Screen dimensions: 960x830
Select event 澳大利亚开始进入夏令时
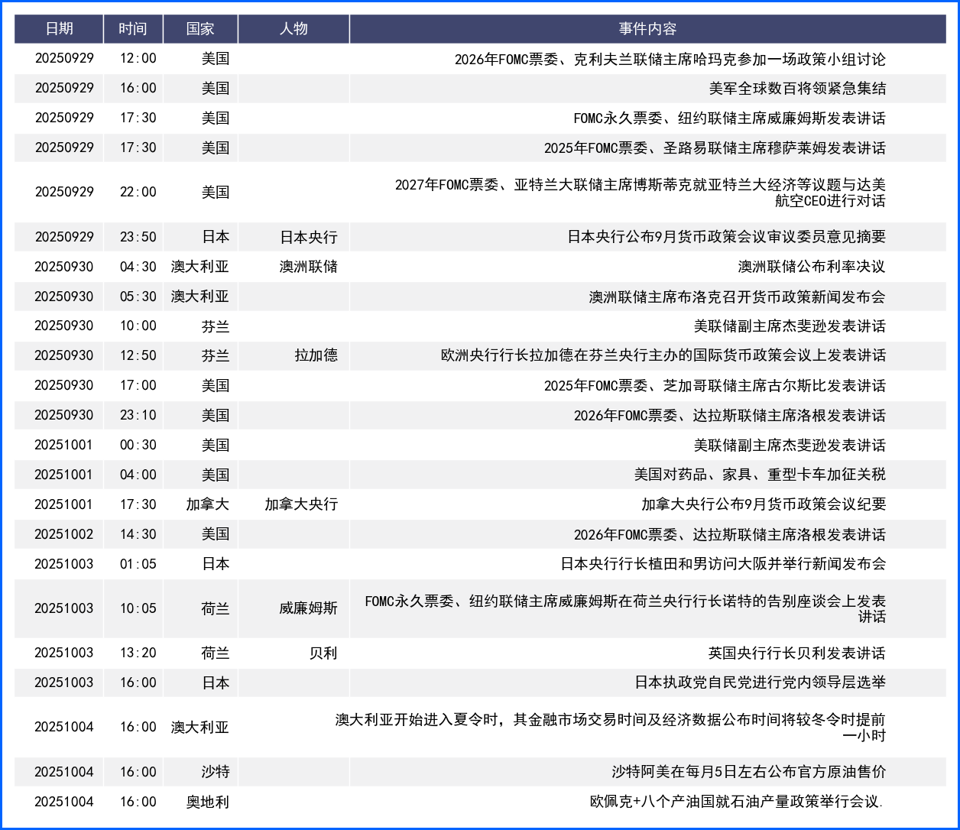(x=610, y=727)
